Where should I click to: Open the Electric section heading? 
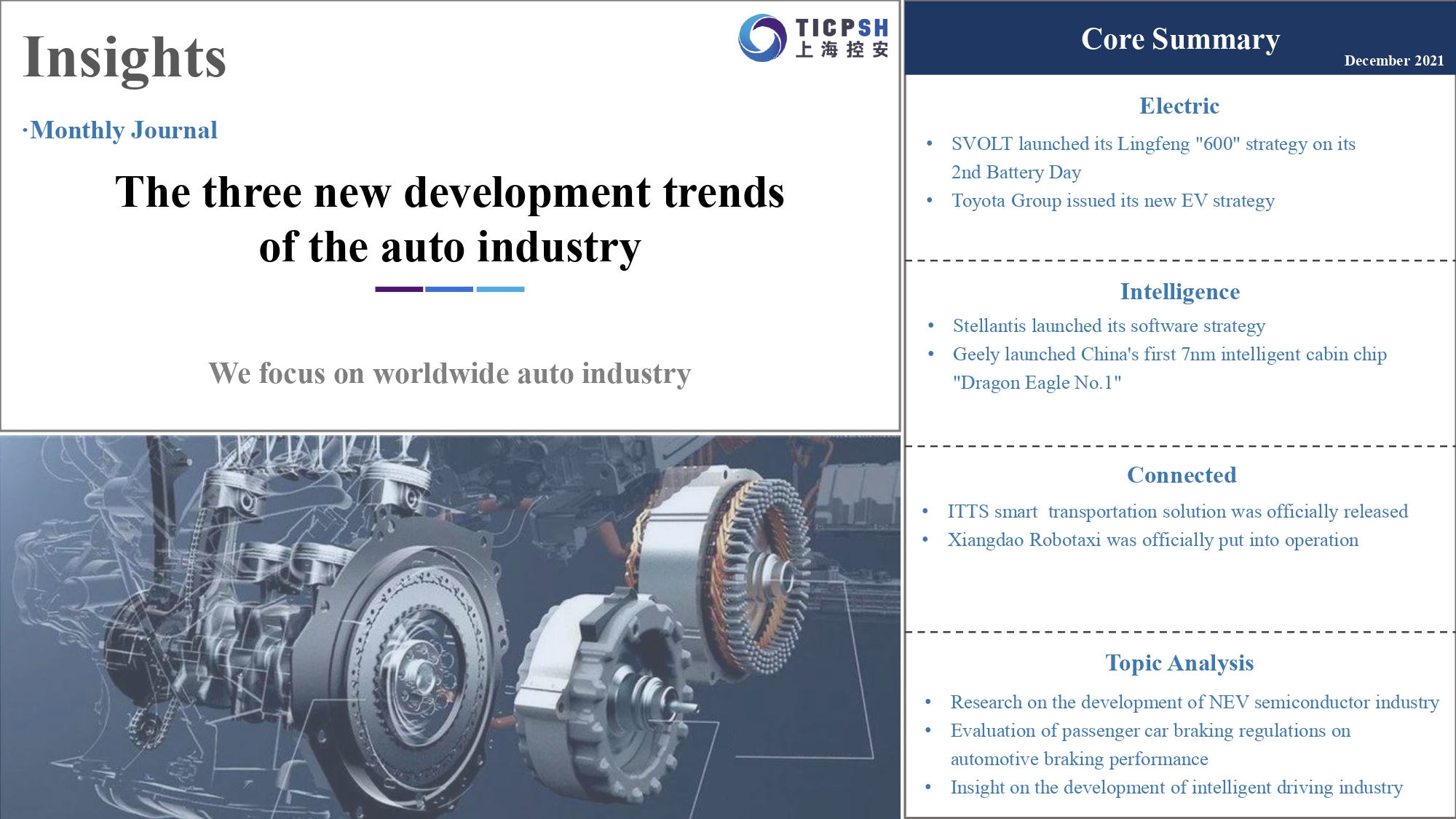coord(1179,106)
